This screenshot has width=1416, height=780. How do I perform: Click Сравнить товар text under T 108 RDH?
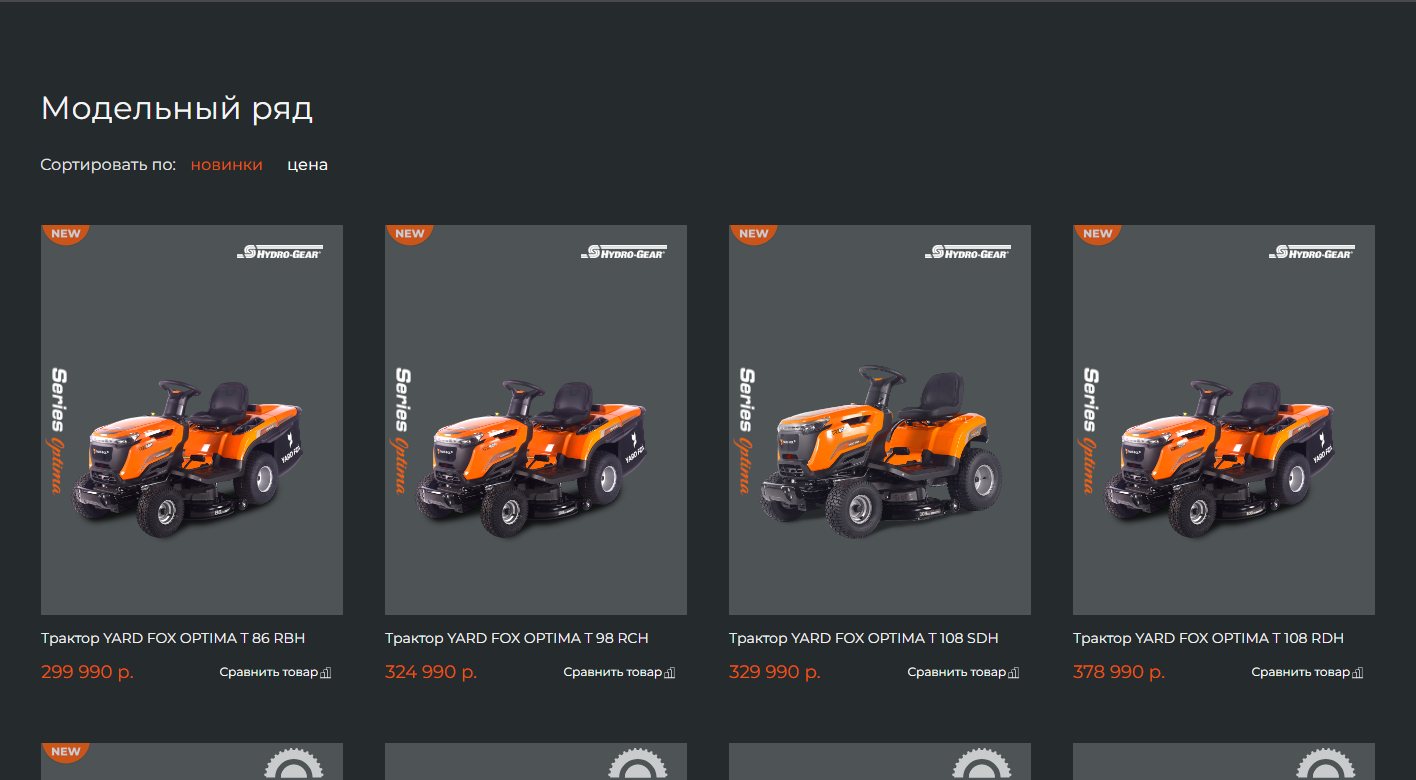coord(1301,672)
